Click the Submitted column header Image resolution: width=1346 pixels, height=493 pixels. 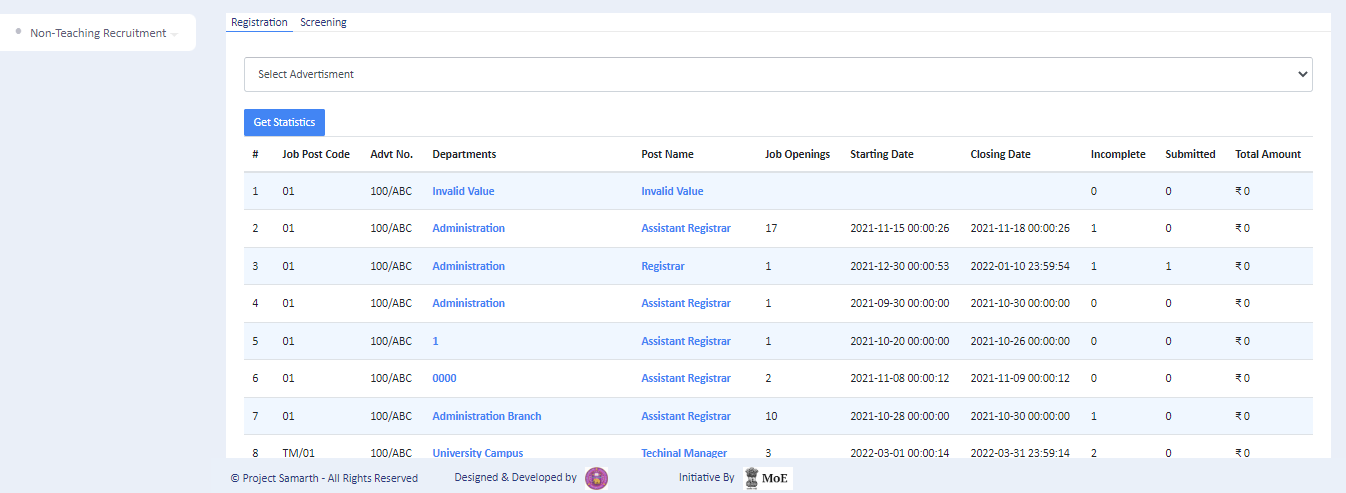tap(1190, 154)
